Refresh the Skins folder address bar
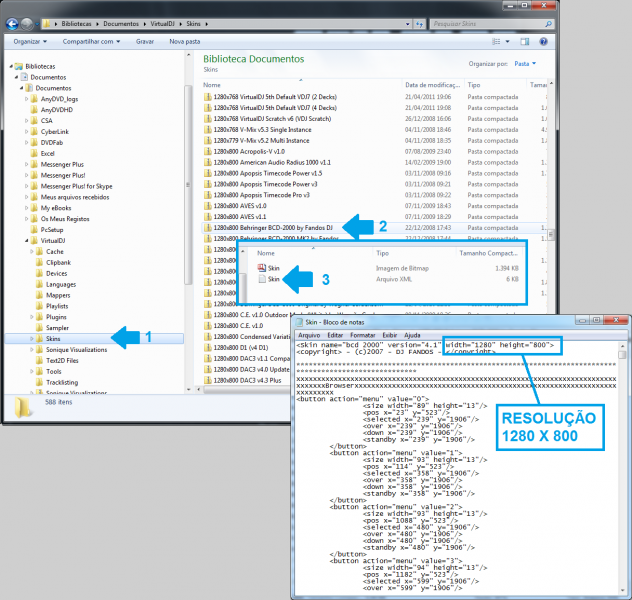The image size is (632, 600). click(x=419, y=24)
